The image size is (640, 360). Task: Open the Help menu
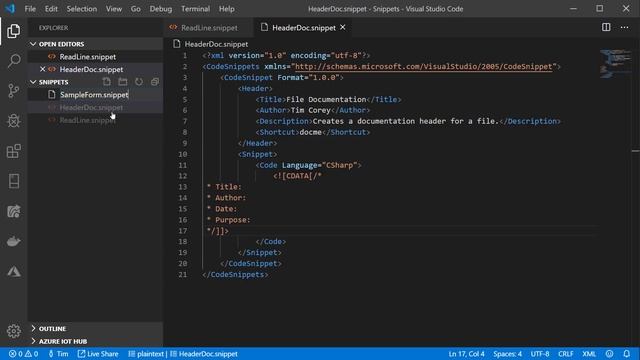(x=227, y=9)
